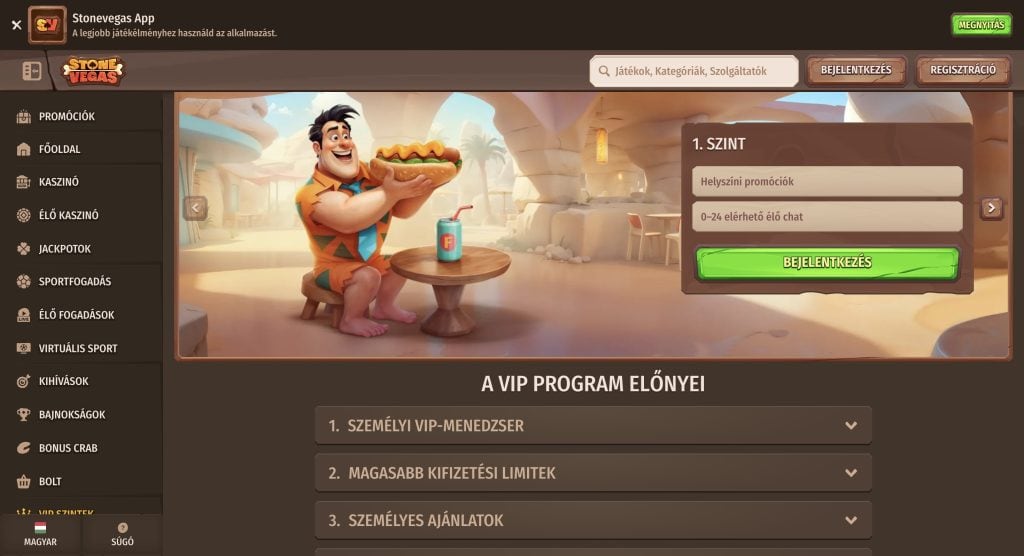The width and height of the screenshot is (1024, 556).
Task: Click the green Bejelentkezés button in banner
Action: click(827, 263)
